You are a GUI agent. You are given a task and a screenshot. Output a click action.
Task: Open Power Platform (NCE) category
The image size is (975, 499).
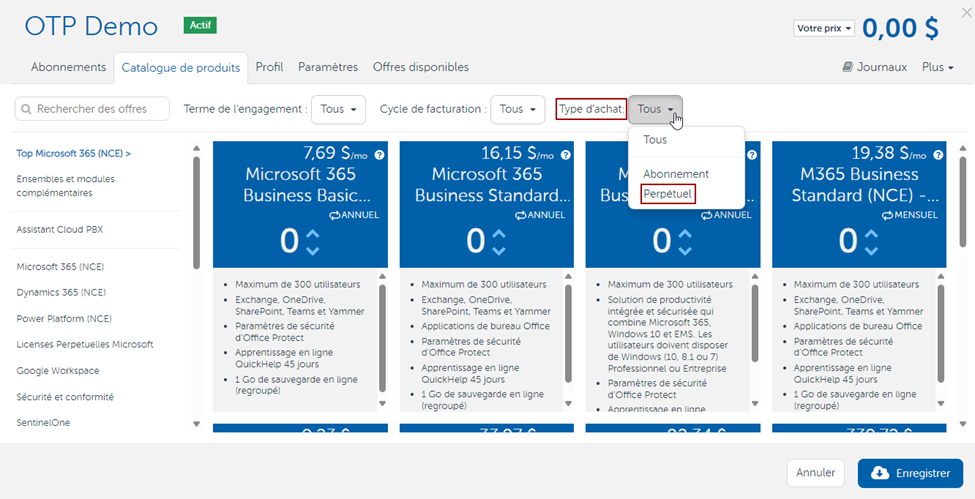click(x=64, y=319)
